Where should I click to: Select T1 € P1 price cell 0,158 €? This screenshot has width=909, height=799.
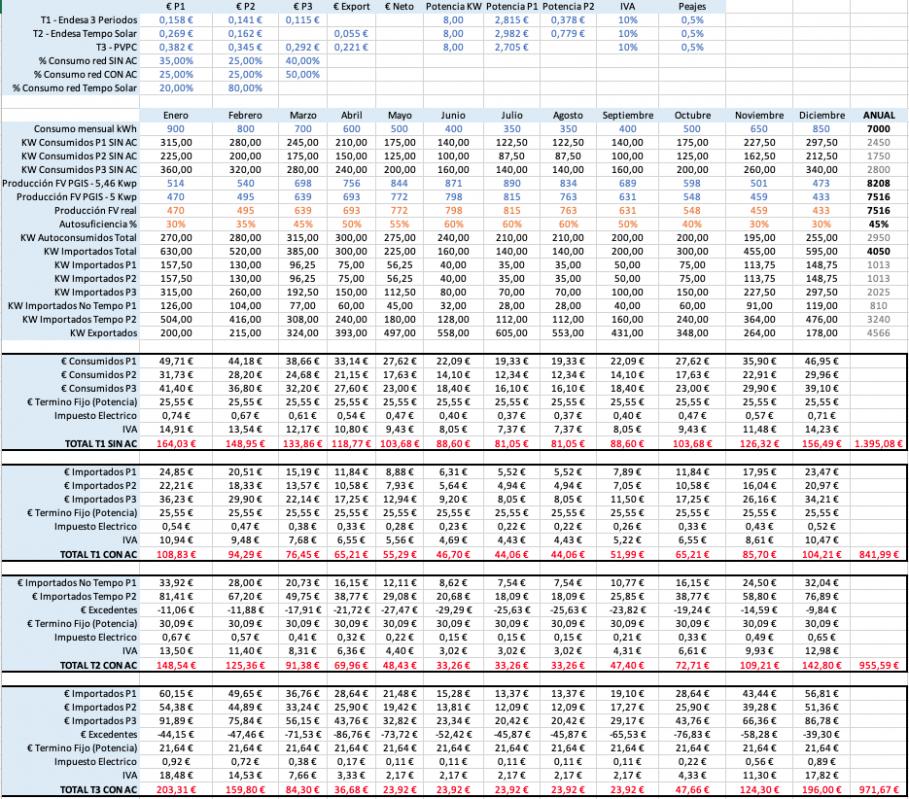pyautogui.click(x=176, y=20)
